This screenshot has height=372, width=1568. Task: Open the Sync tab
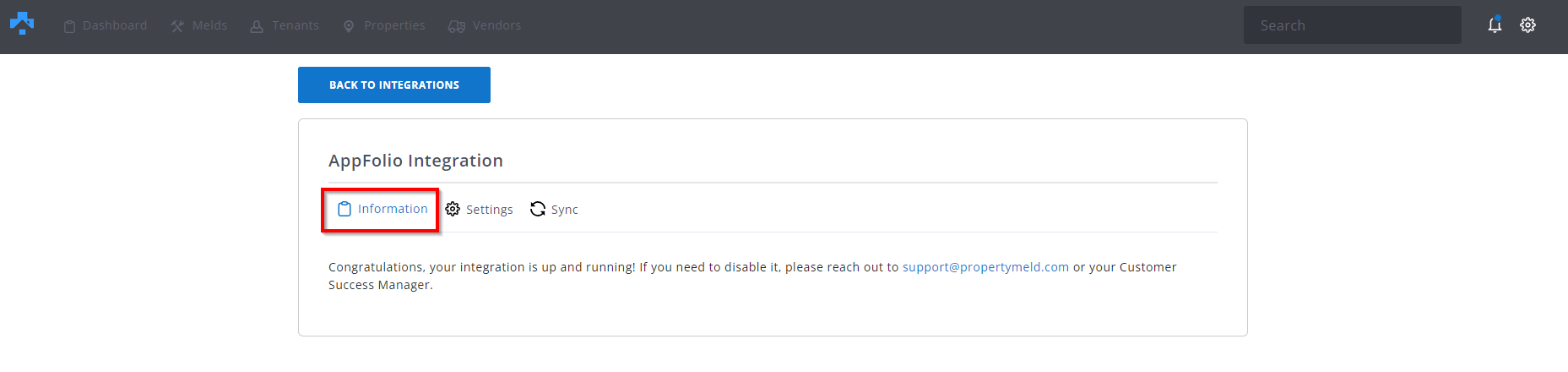(554, 209)
